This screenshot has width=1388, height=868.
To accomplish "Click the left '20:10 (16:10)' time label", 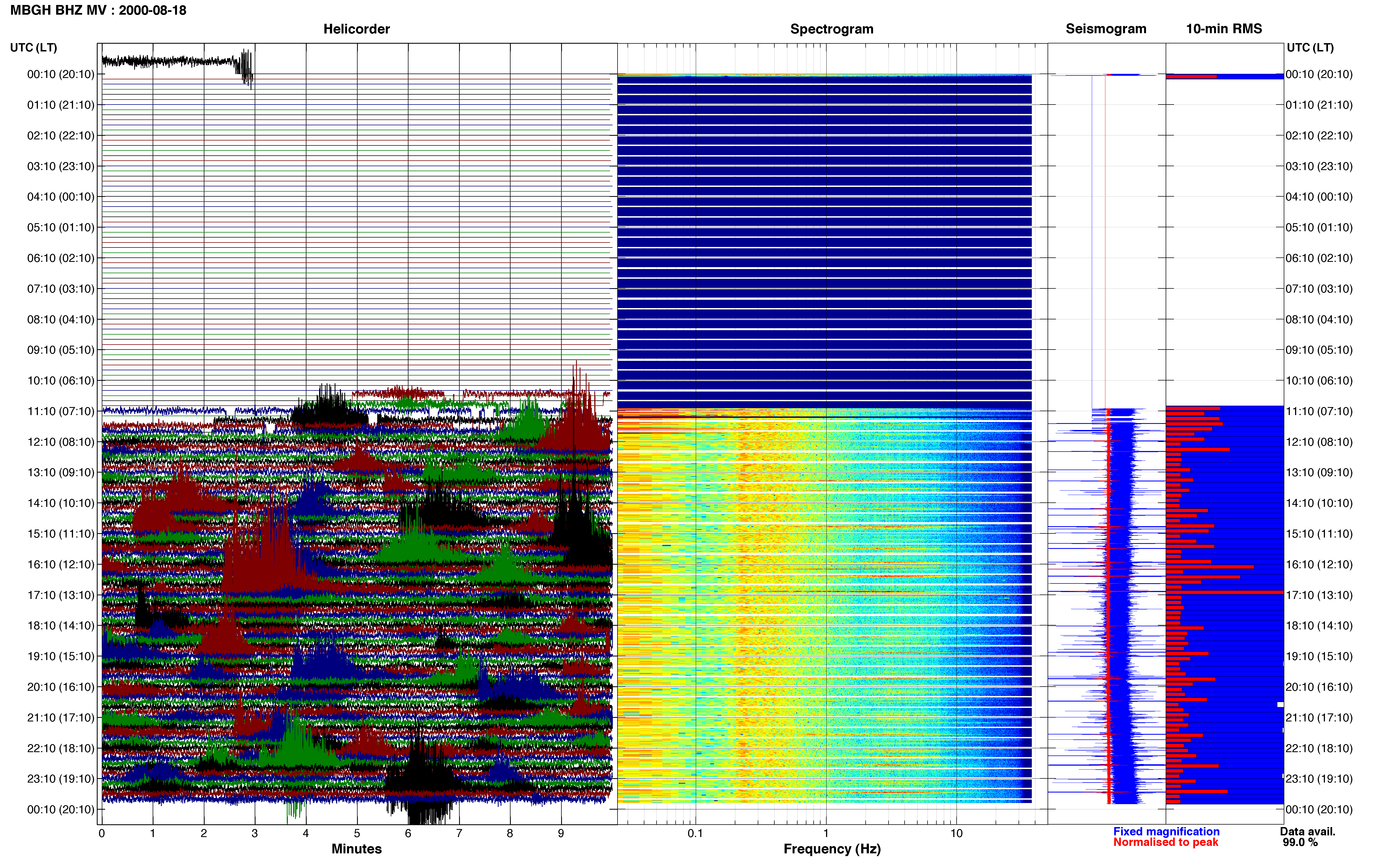I will point(61,687).
